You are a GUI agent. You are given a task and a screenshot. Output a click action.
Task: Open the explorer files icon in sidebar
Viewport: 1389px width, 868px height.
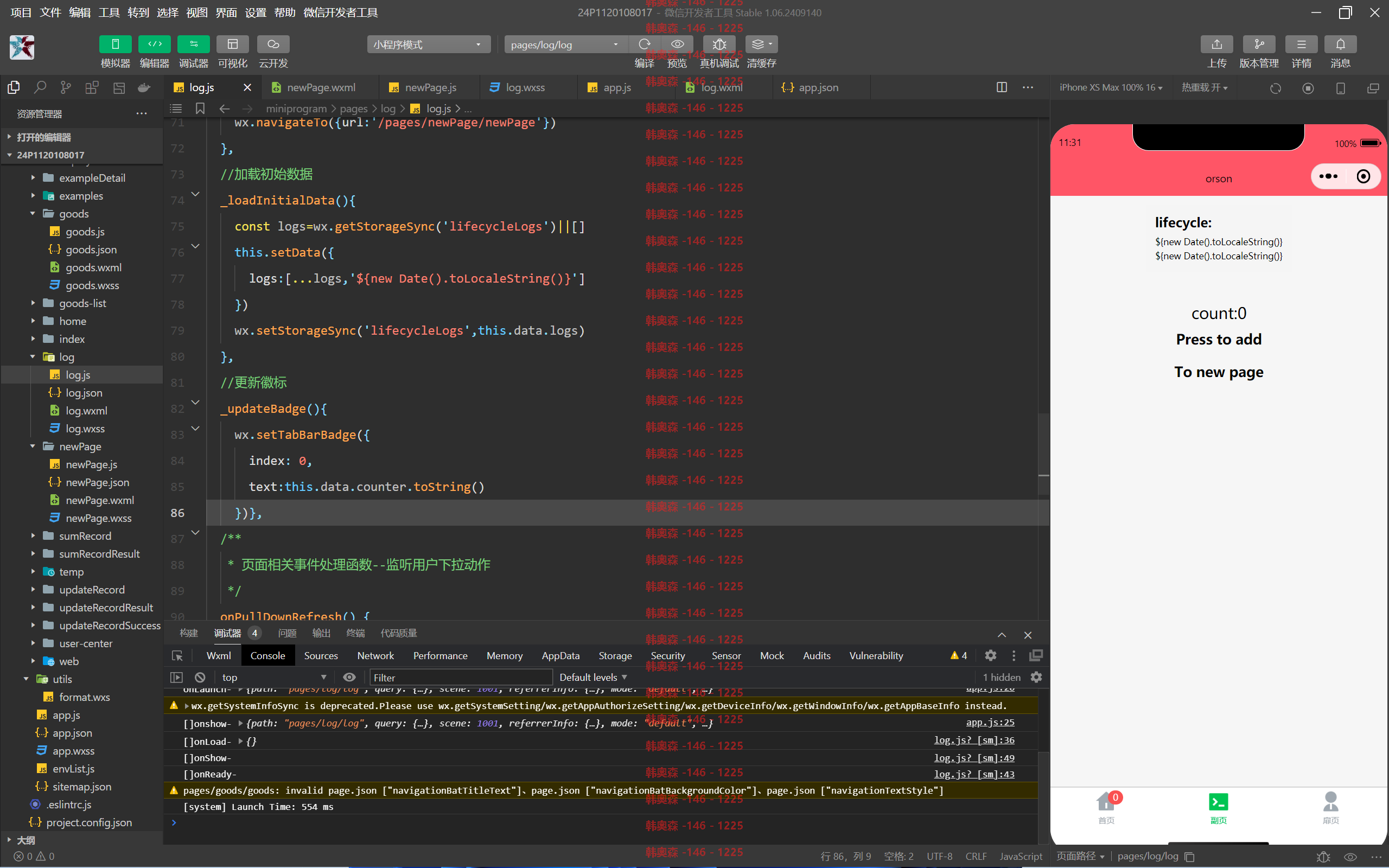click(13, 87)
